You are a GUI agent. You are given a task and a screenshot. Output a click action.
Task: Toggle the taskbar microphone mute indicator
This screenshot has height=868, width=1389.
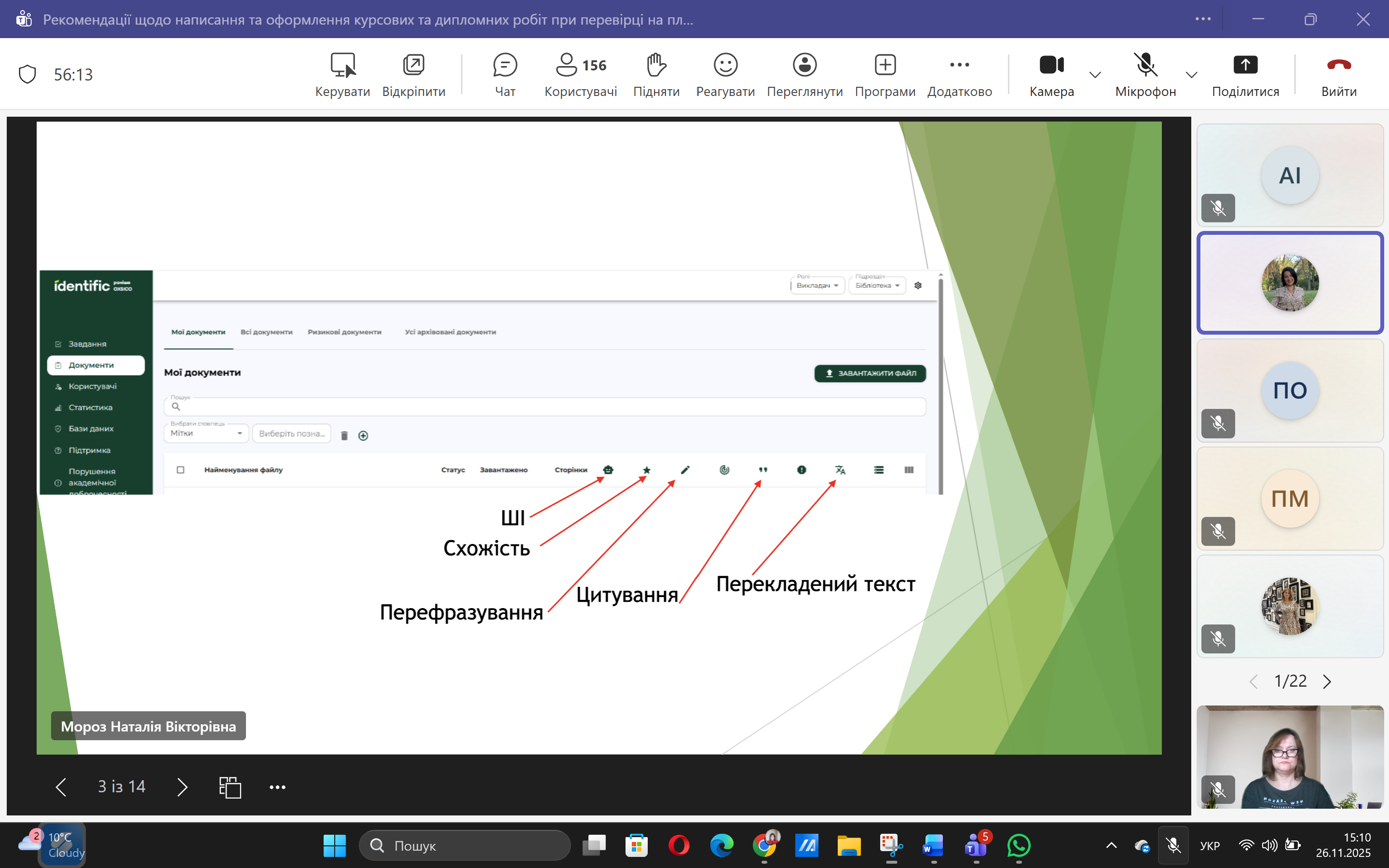tap(1173, 845)
